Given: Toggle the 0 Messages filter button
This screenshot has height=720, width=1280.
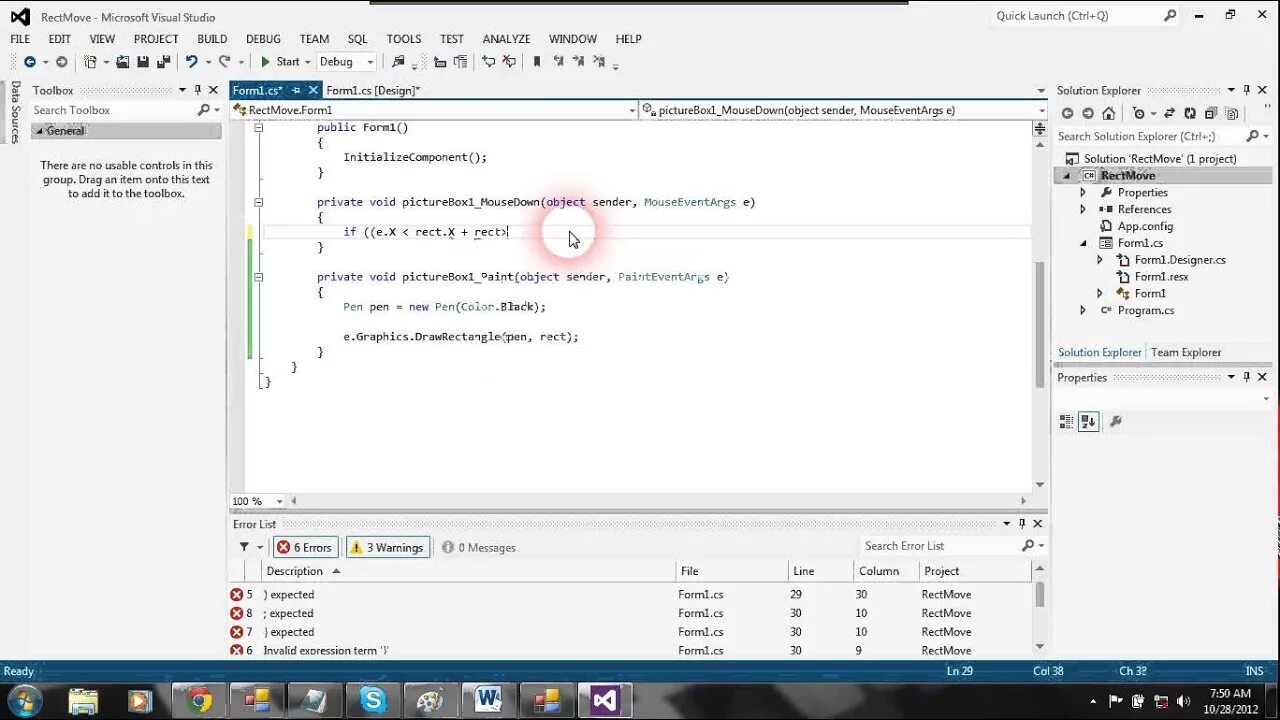Looking at the screenshot, I should tap(479, 547).
